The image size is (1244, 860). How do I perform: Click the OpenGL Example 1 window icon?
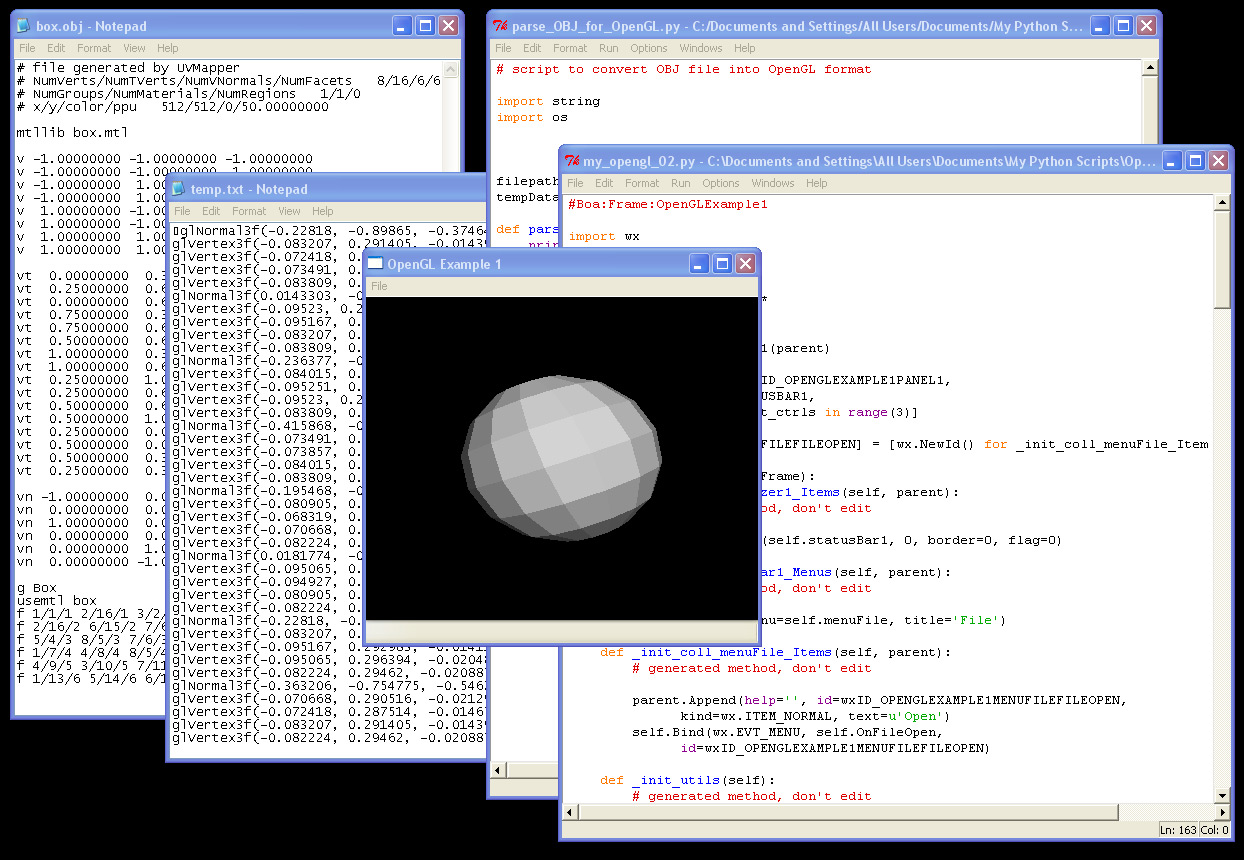click(376, 264)
